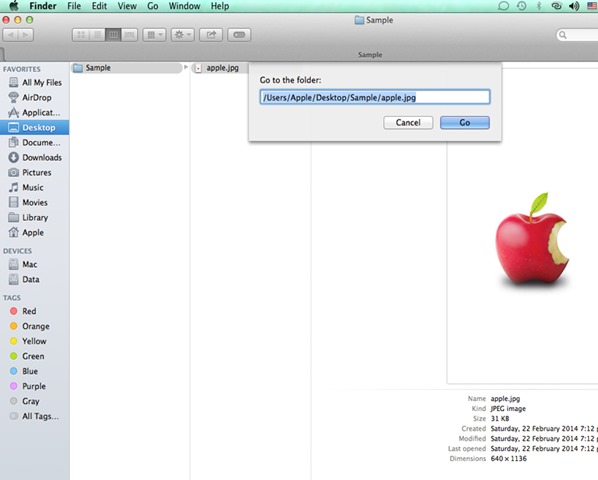Switch to column view
598x480 pixels.
[113, 35]
